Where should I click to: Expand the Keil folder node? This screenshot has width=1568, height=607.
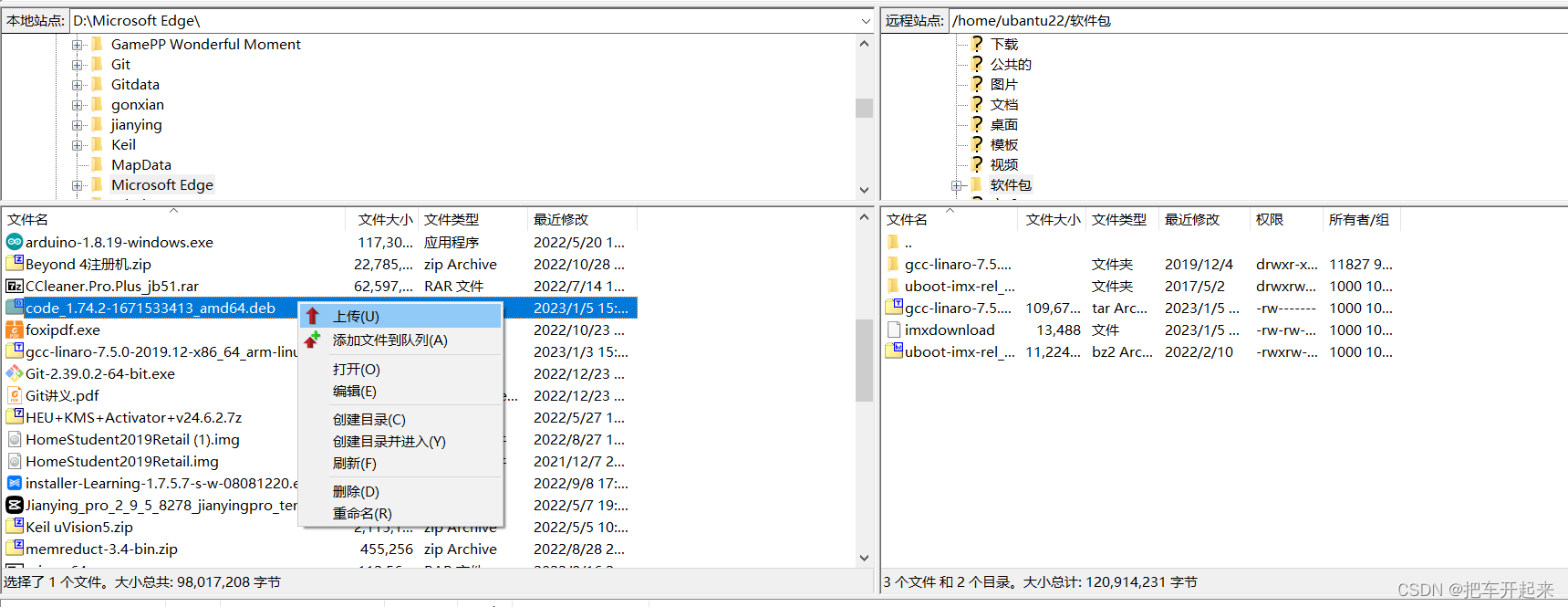click(x=78, y=144)
